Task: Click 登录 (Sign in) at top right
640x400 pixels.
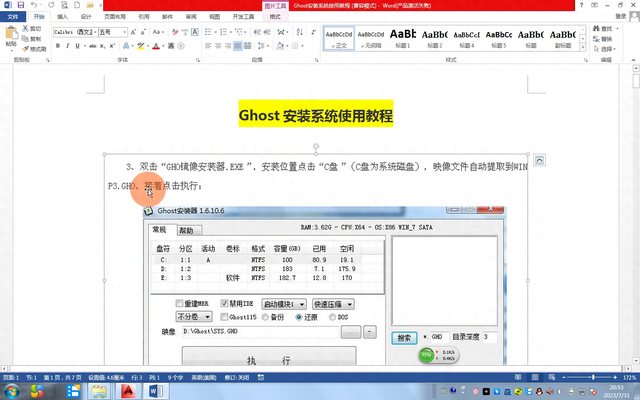Action: pos(620,16)
